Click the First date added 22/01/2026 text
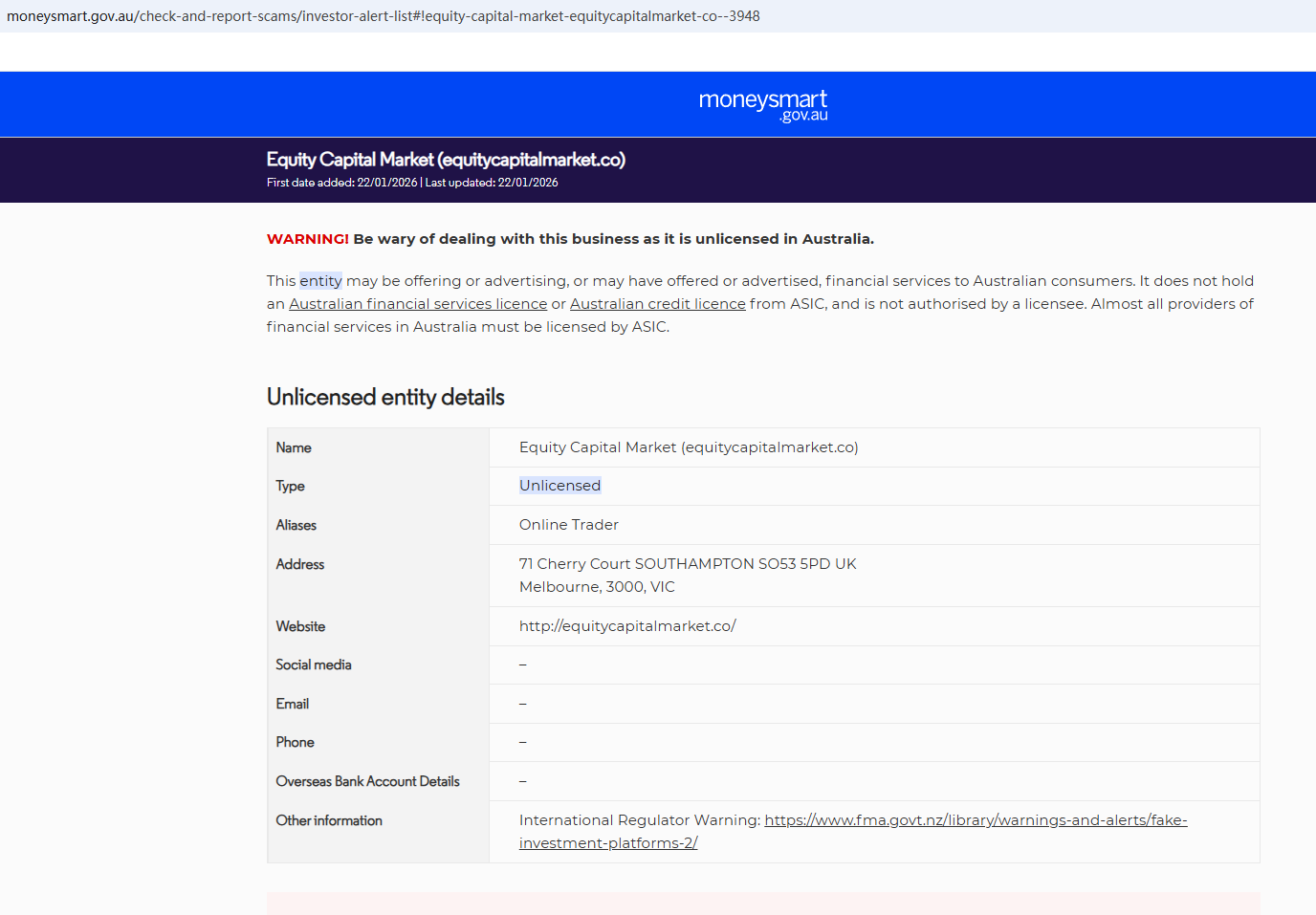1316x915 pixels. (x=341, y=183)
